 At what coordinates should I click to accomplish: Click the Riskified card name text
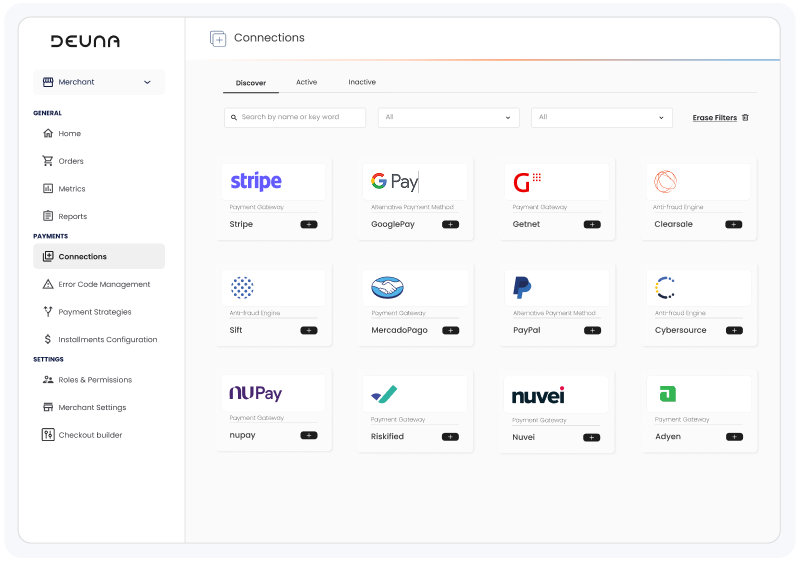point(387,436)
